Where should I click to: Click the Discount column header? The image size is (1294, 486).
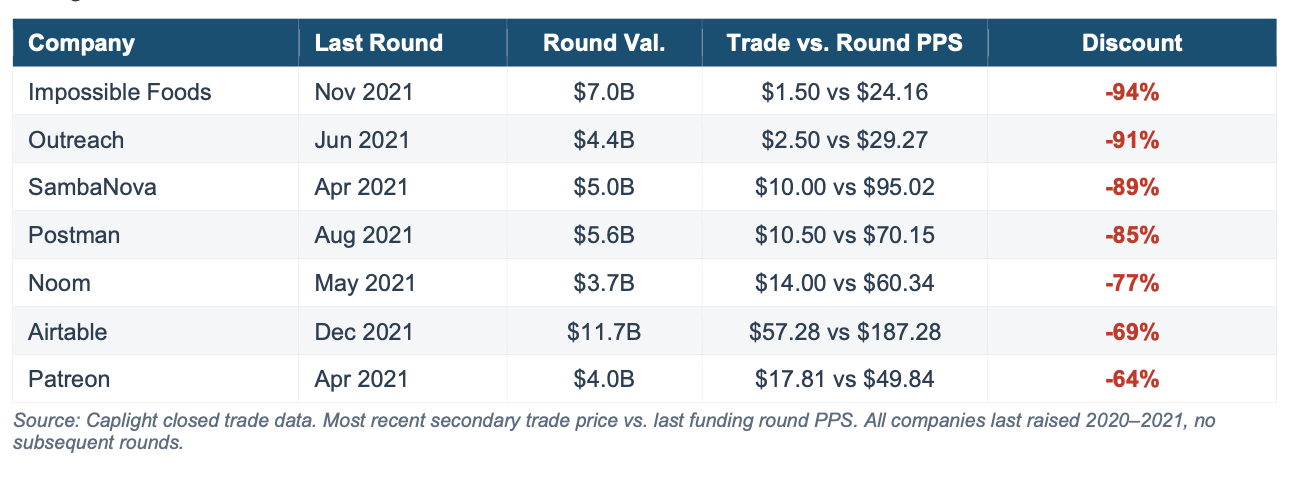1132,43
